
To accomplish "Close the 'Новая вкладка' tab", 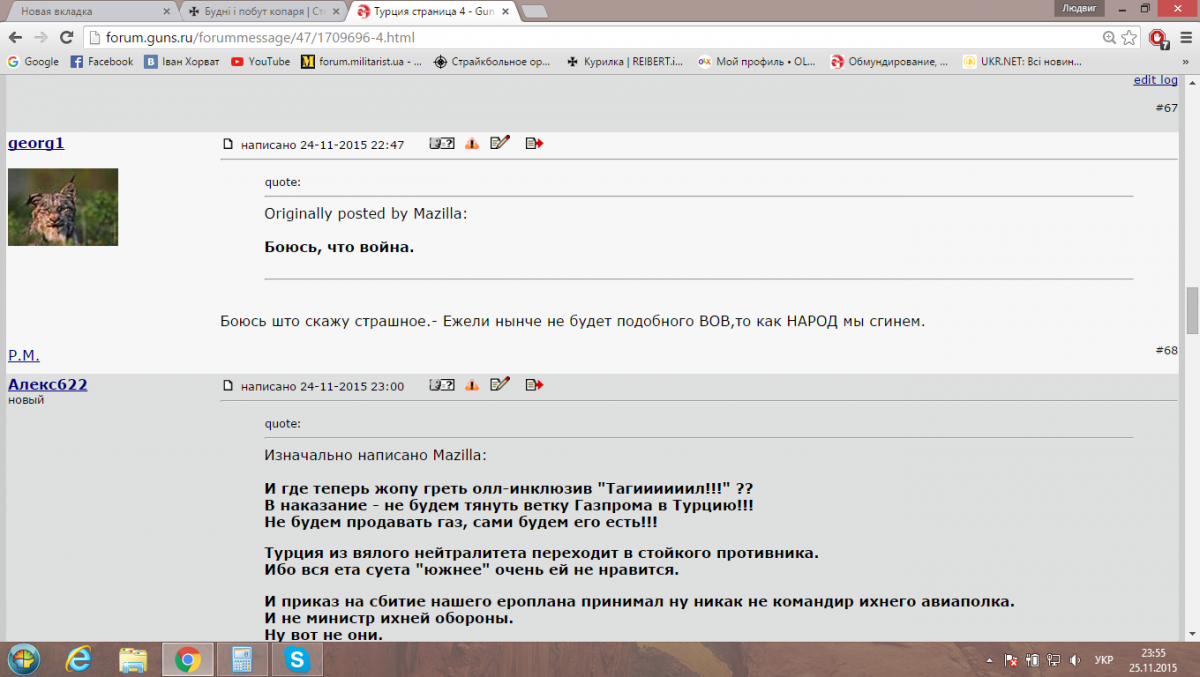I will pos(166,12).
